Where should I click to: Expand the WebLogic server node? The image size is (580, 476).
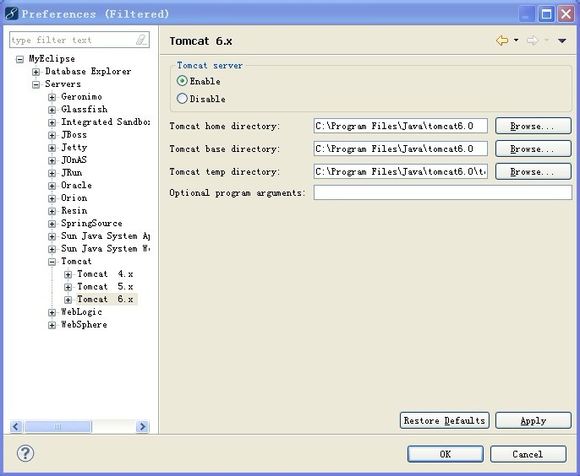(52, 313)
